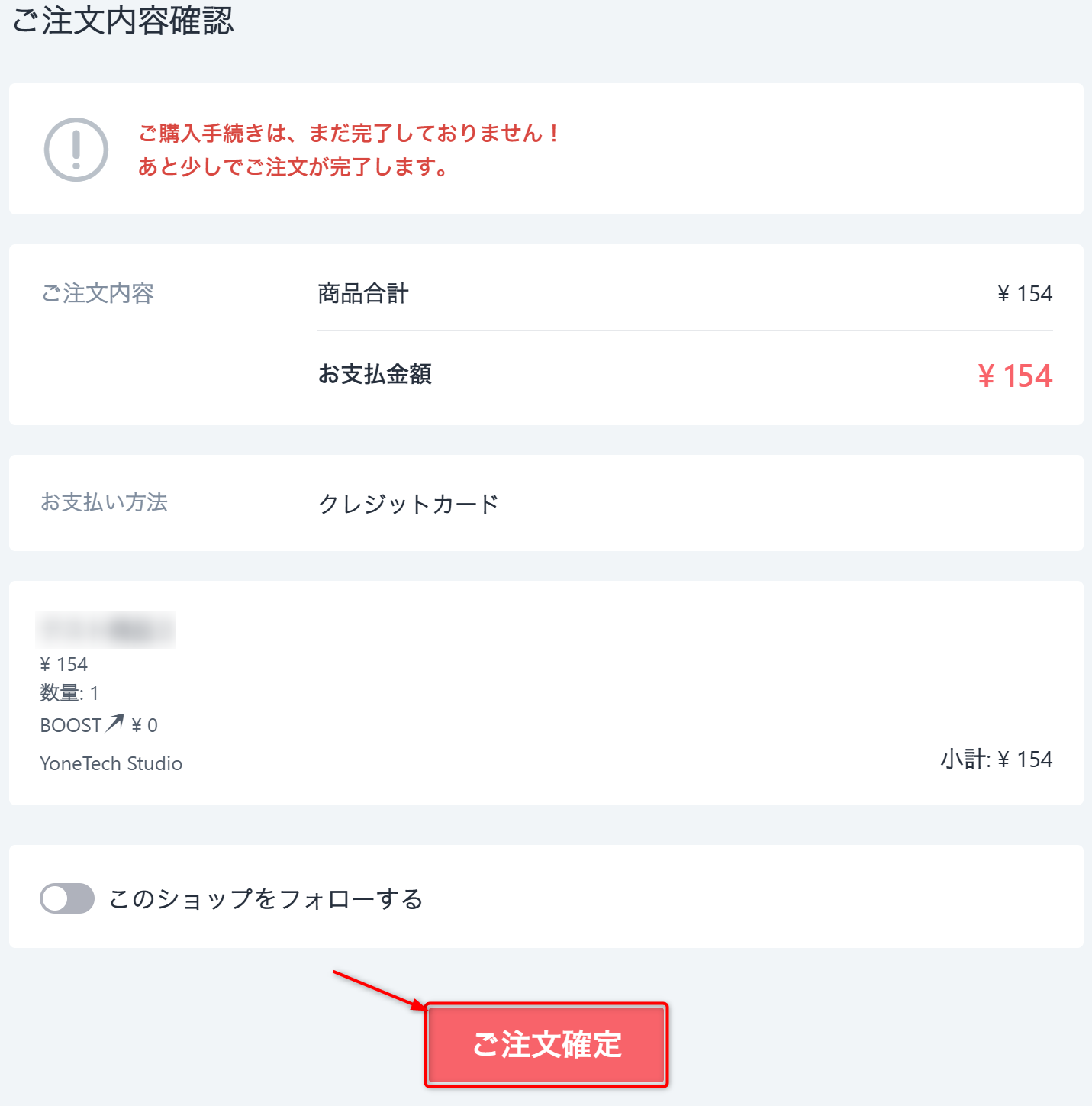
Task: Click the 数量: 1 quantity text
Action: tap(69, 693)
